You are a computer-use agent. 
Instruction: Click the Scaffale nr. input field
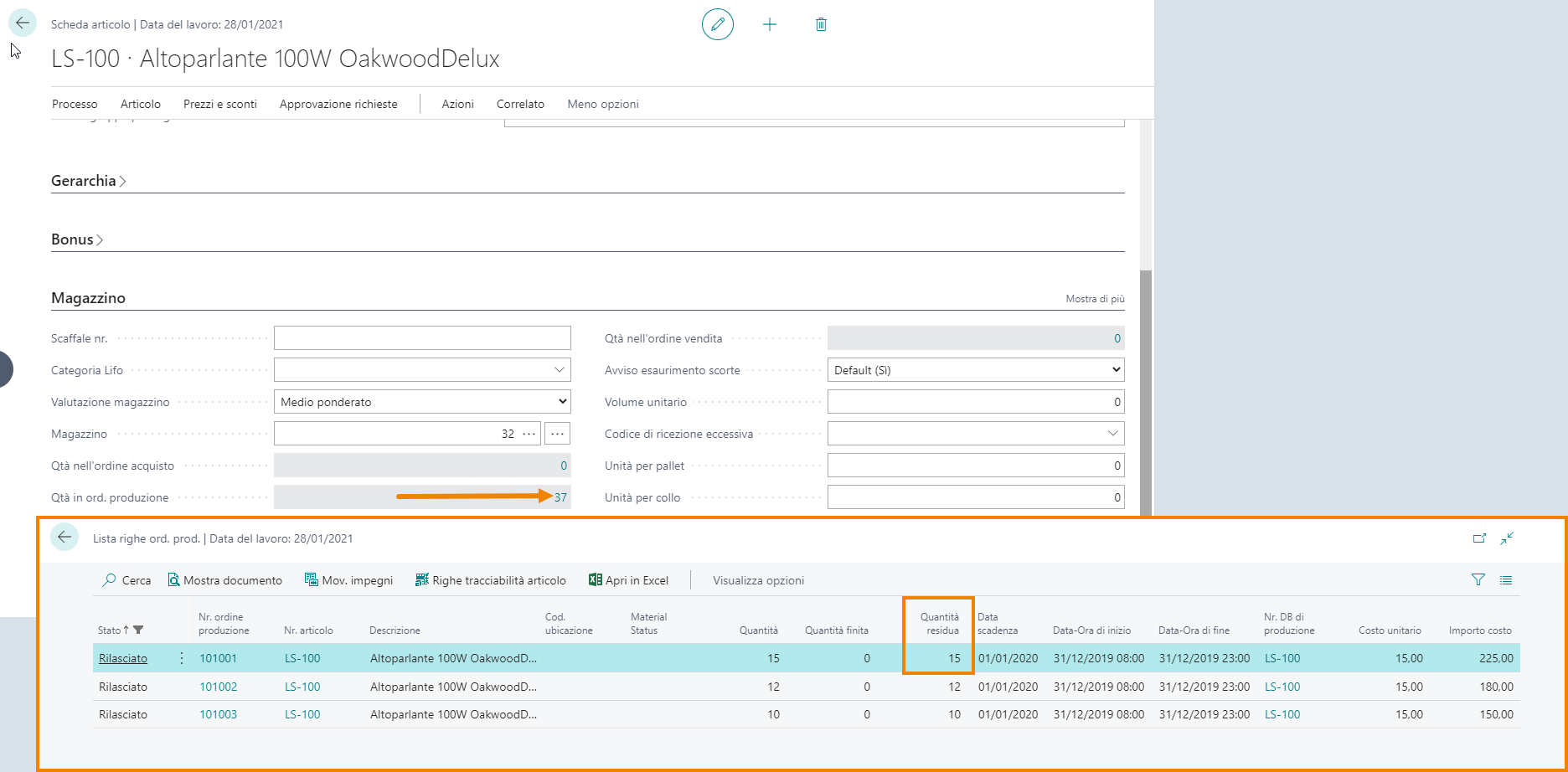[422, 338]
